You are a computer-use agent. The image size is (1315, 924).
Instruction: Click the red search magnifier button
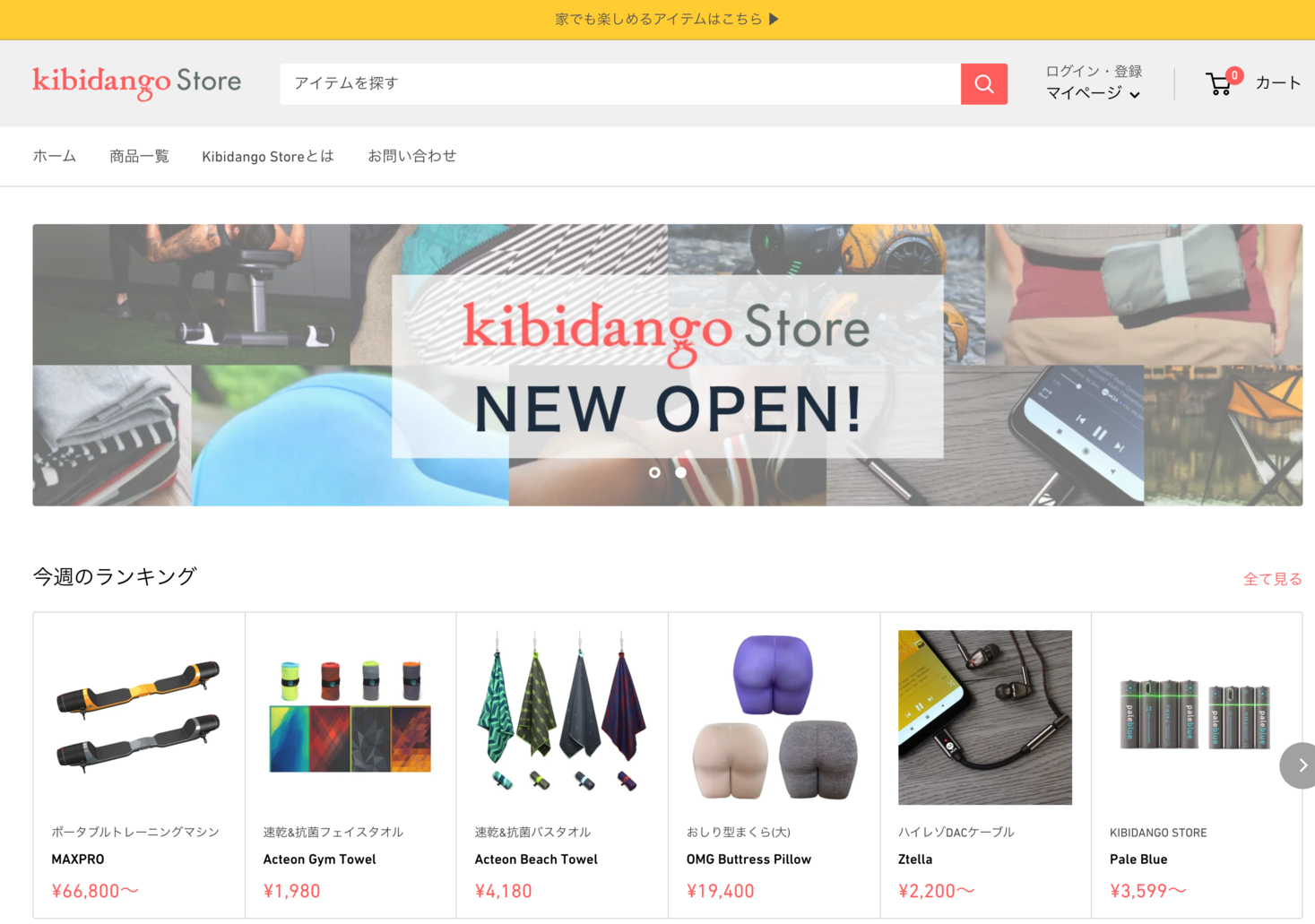(983, 83)
